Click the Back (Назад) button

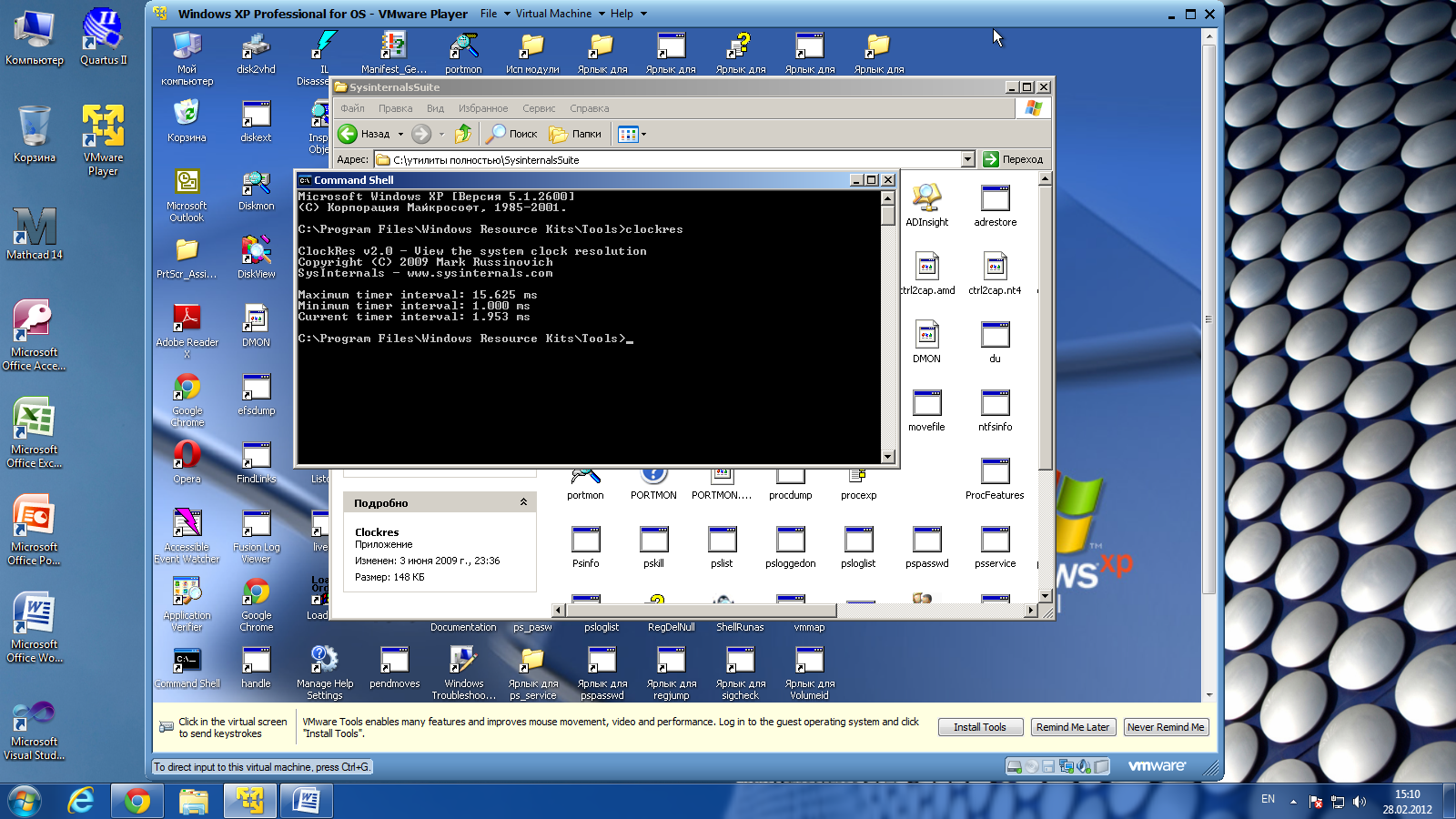tap(365, 134)
